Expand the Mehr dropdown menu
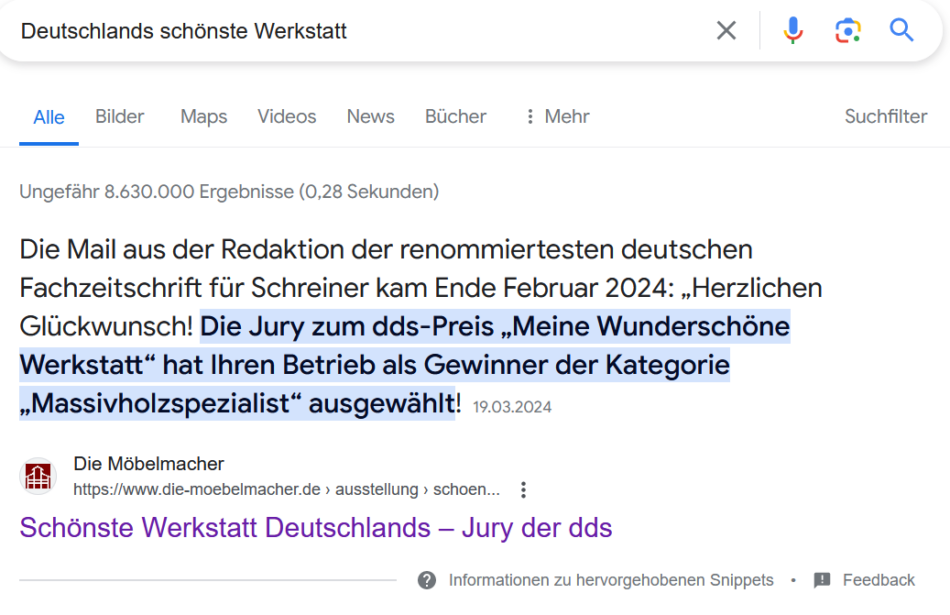 point(557,116)
